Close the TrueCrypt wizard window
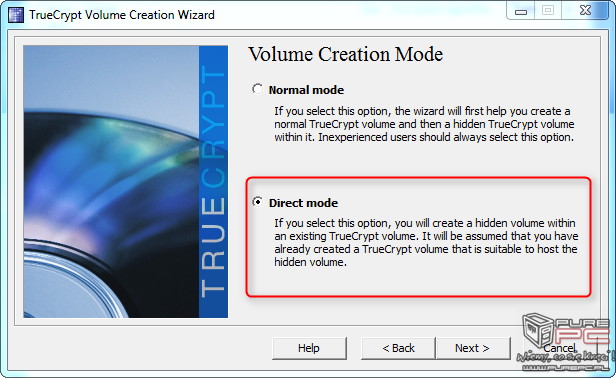Screen dimensions: 616x378 [x=585, y=11]
